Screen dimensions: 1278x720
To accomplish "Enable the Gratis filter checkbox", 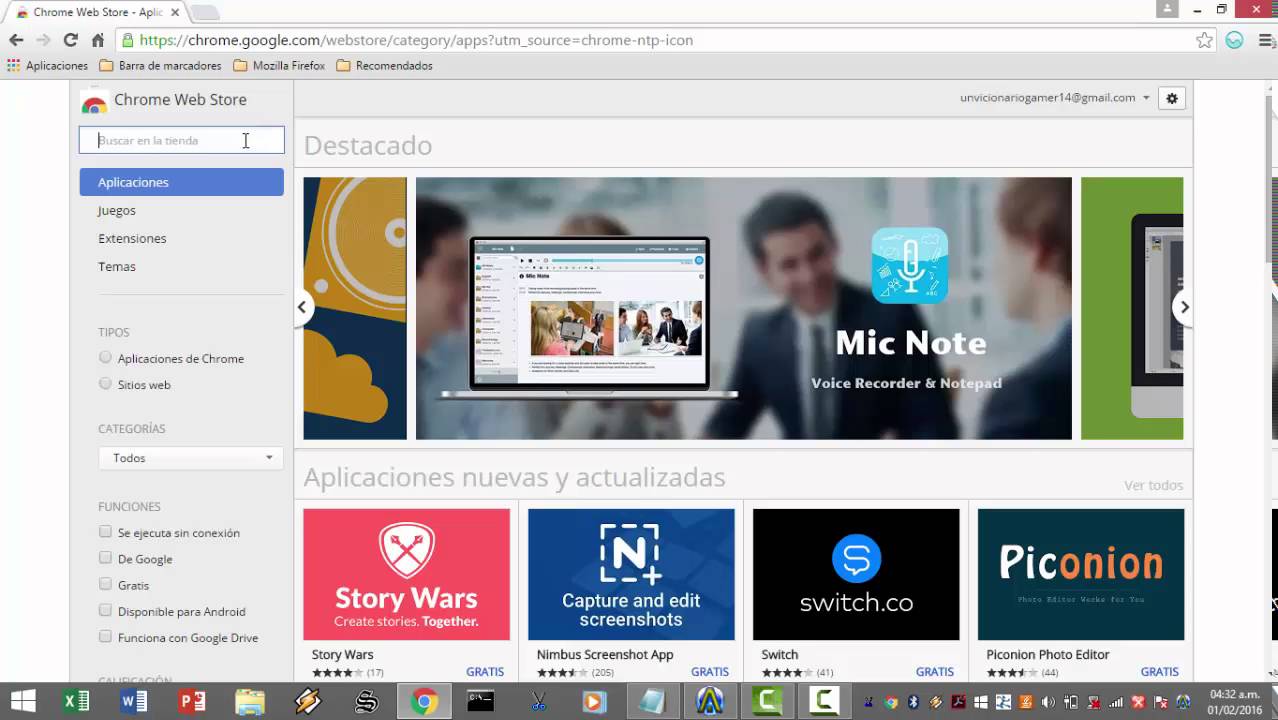I will [105, 584].
